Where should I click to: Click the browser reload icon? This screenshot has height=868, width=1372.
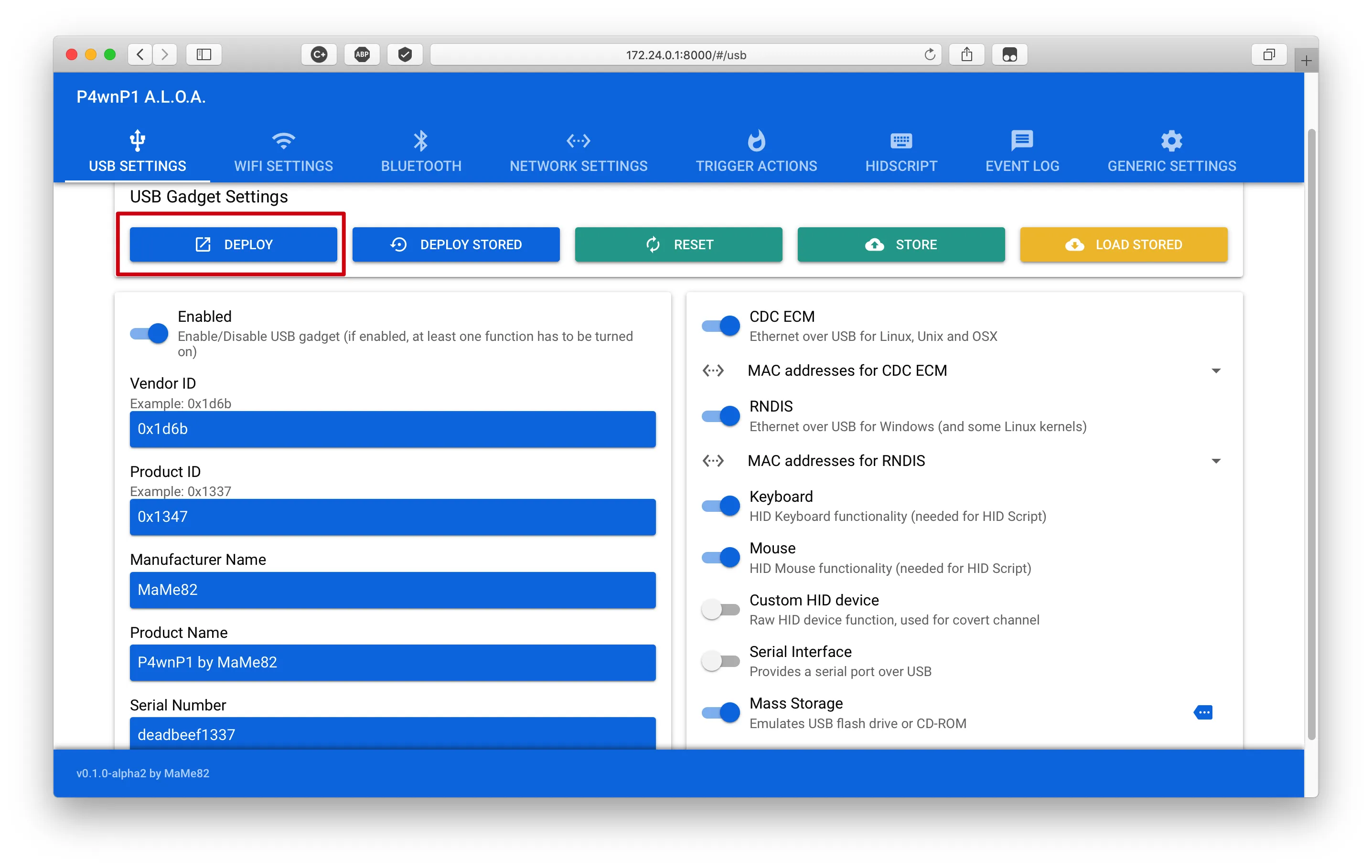tap(929, 55)
